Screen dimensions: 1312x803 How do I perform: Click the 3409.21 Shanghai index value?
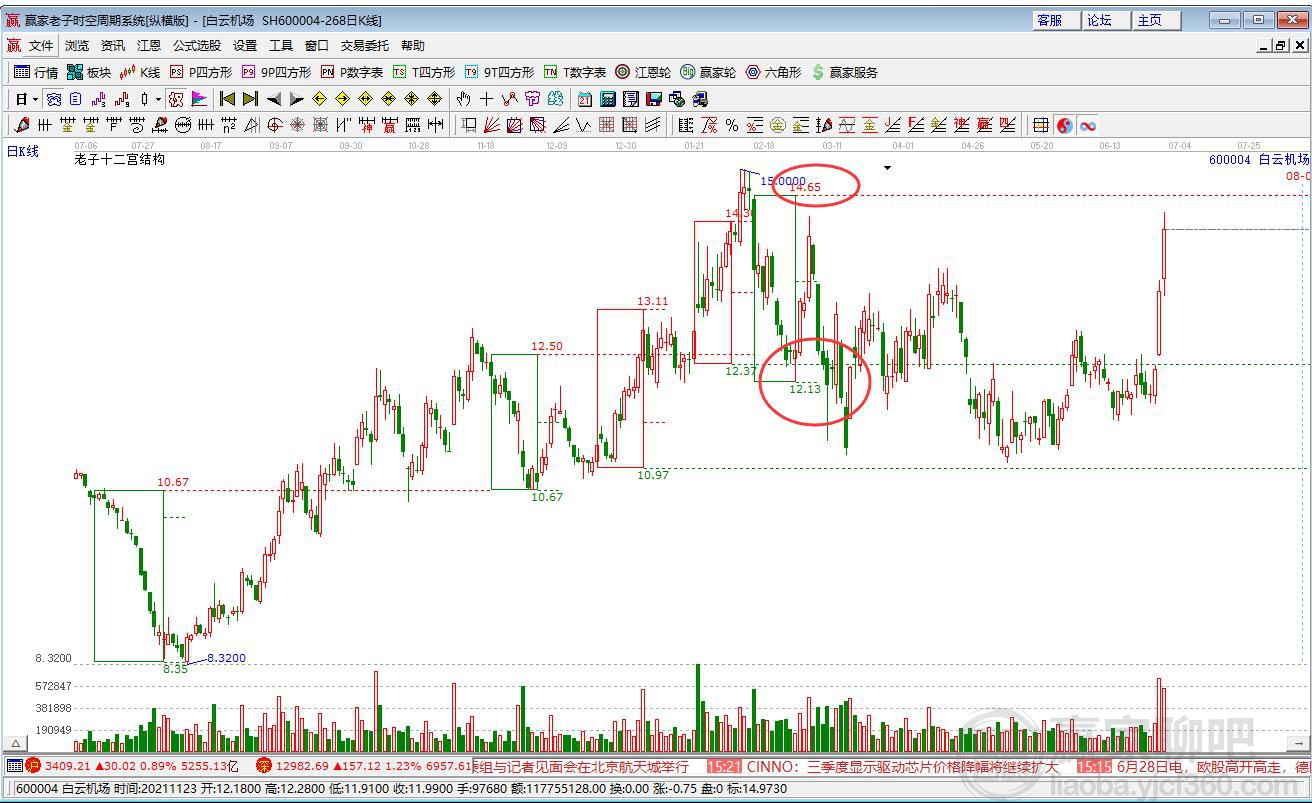[68, 766]
